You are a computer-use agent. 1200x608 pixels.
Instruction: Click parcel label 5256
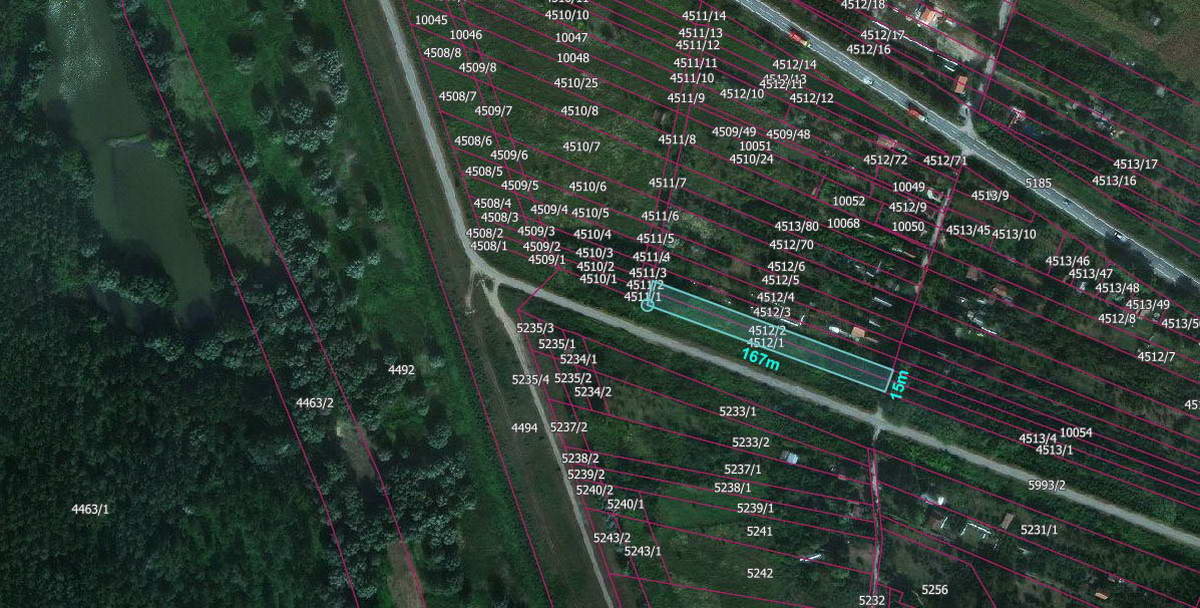pos(934,590)
